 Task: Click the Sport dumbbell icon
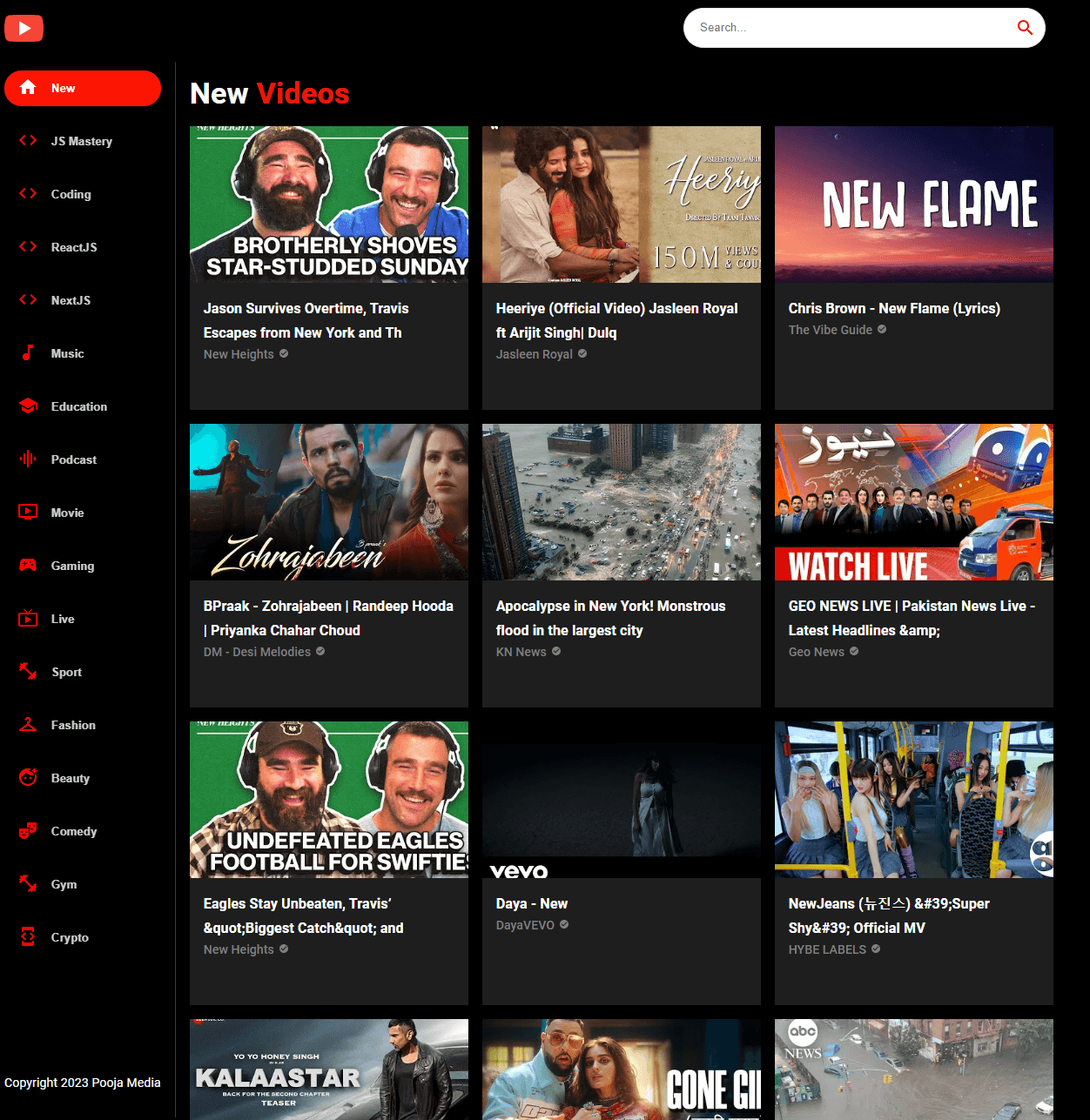pos(28,671)
